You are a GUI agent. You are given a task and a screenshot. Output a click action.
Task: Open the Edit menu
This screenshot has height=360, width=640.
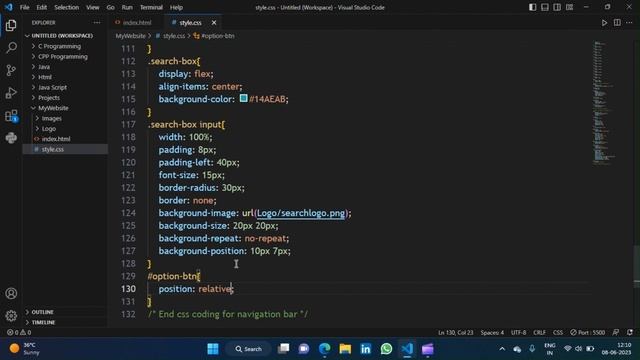pos(42,7)
